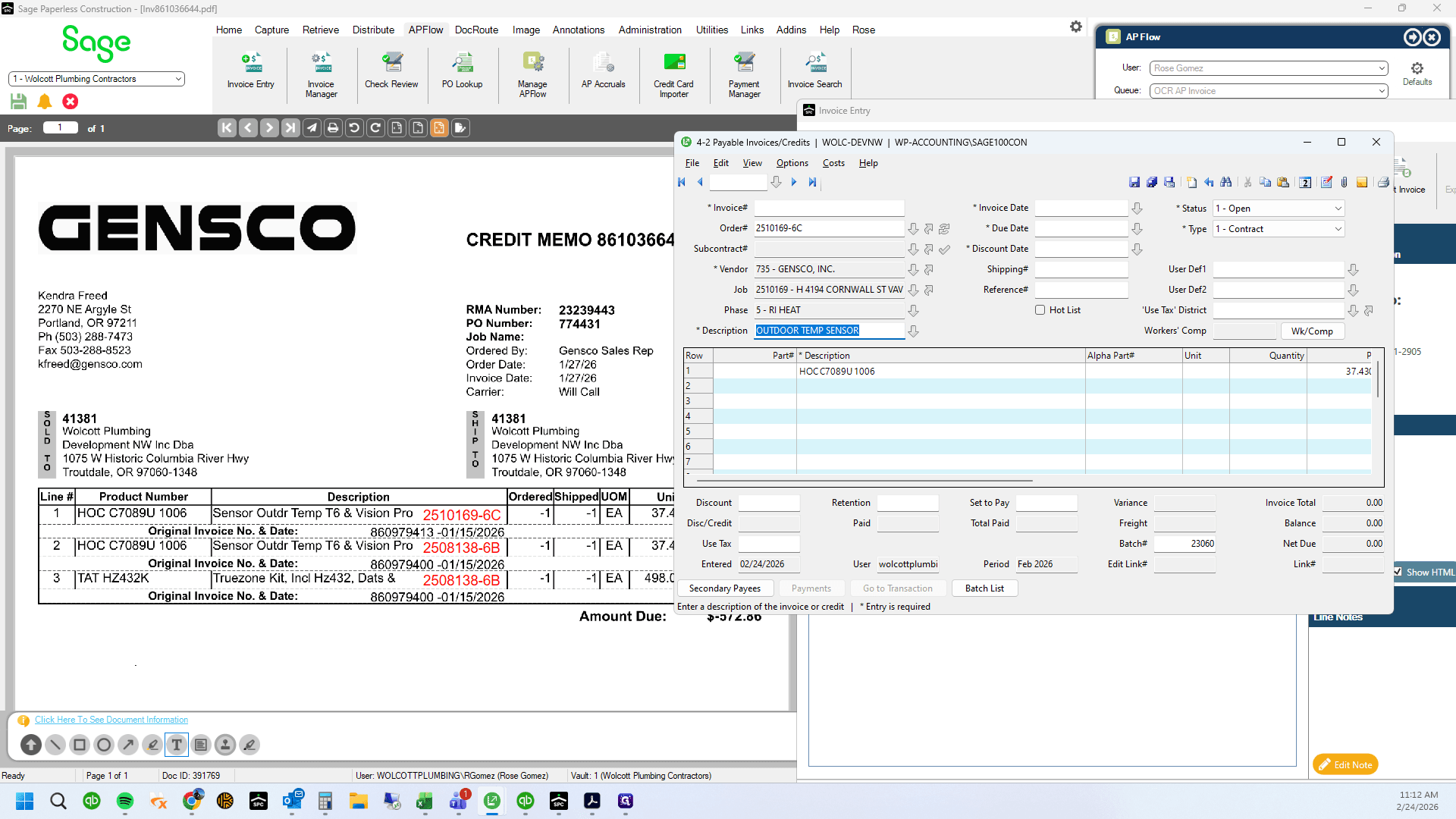Open the Queue dropdown OCR AP Invoice
The height and width of the screenshot is (819, 1456).
[x=1269, y=91]
